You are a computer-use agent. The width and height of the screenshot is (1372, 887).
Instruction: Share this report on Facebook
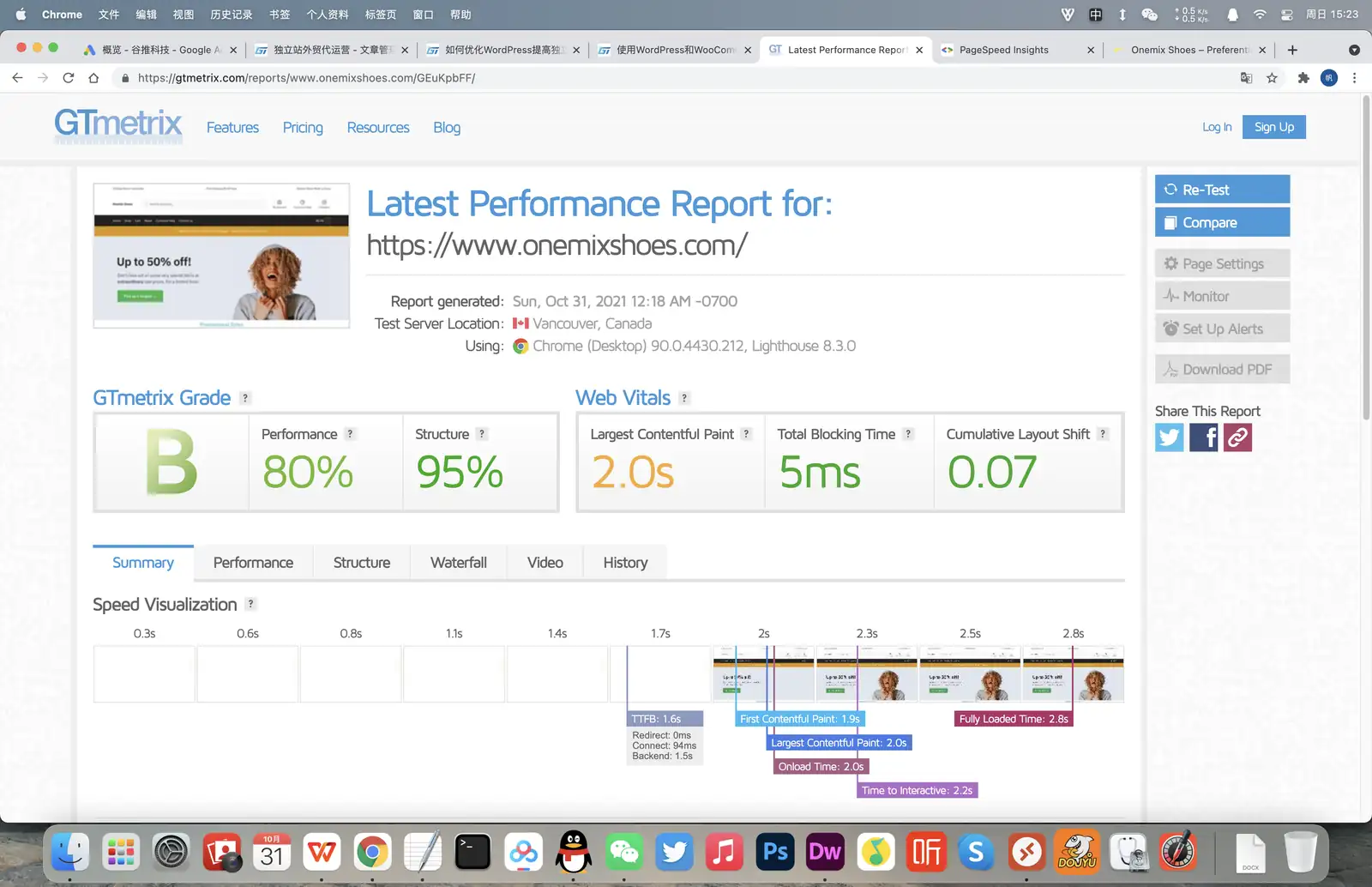pos(1203,437)
